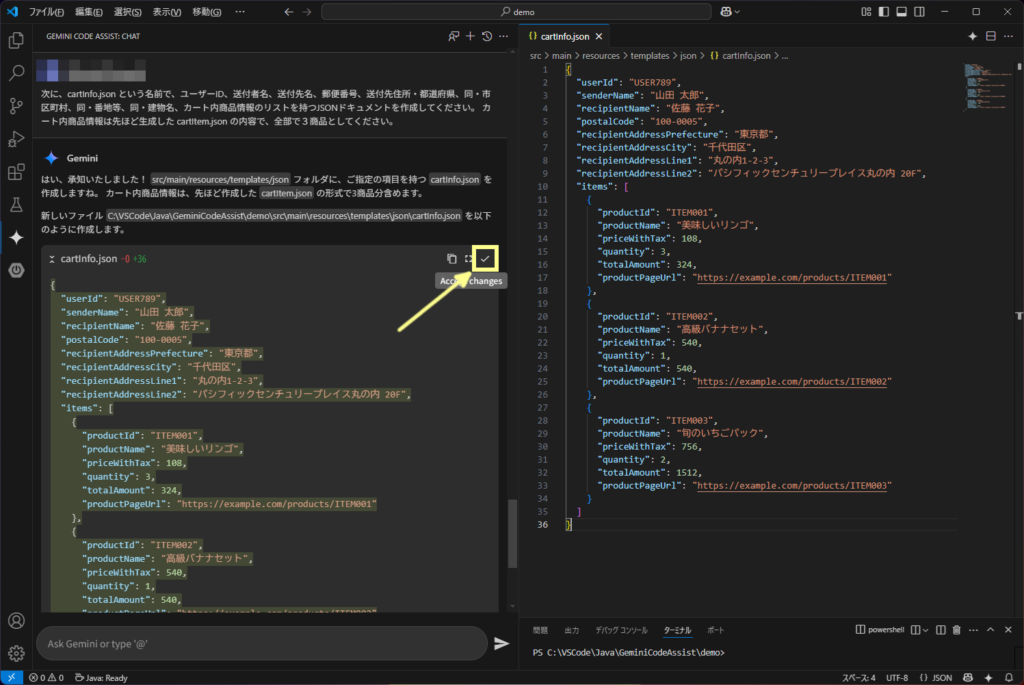
Task: Copy the cartInfo.json code block to clipboard
Action: point(451,259)
